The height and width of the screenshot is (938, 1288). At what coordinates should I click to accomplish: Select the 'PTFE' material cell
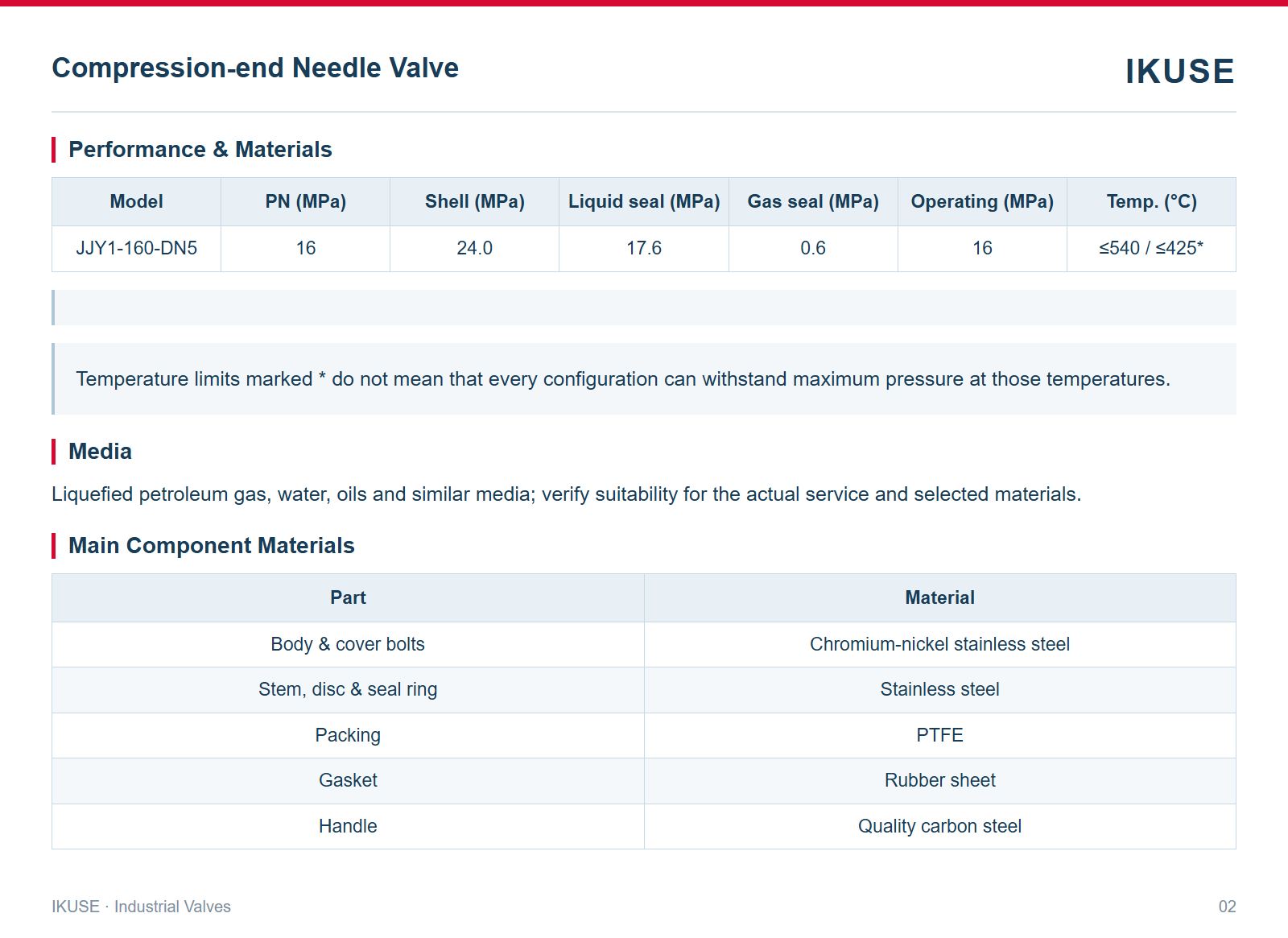(x=939, y=735)
